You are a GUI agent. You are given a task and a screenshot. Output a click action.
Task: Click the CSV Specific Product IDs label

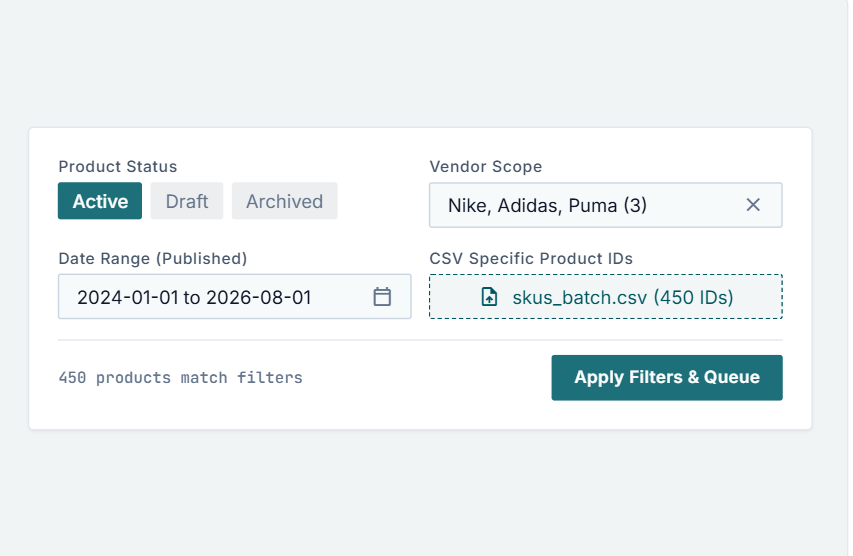[531, 258]
